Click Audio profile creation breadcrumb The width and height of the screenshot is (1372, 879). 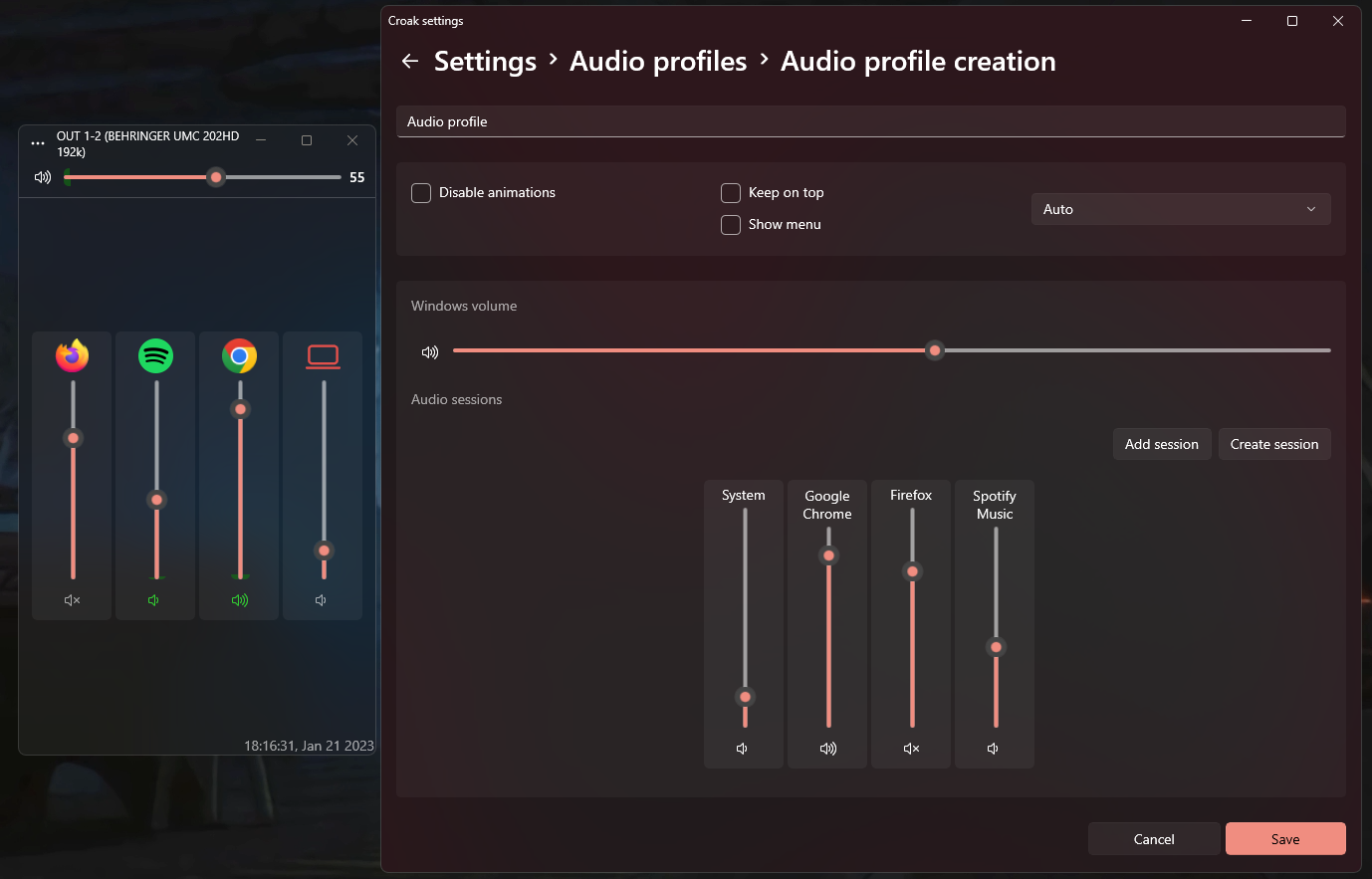[x=918, y=61]
